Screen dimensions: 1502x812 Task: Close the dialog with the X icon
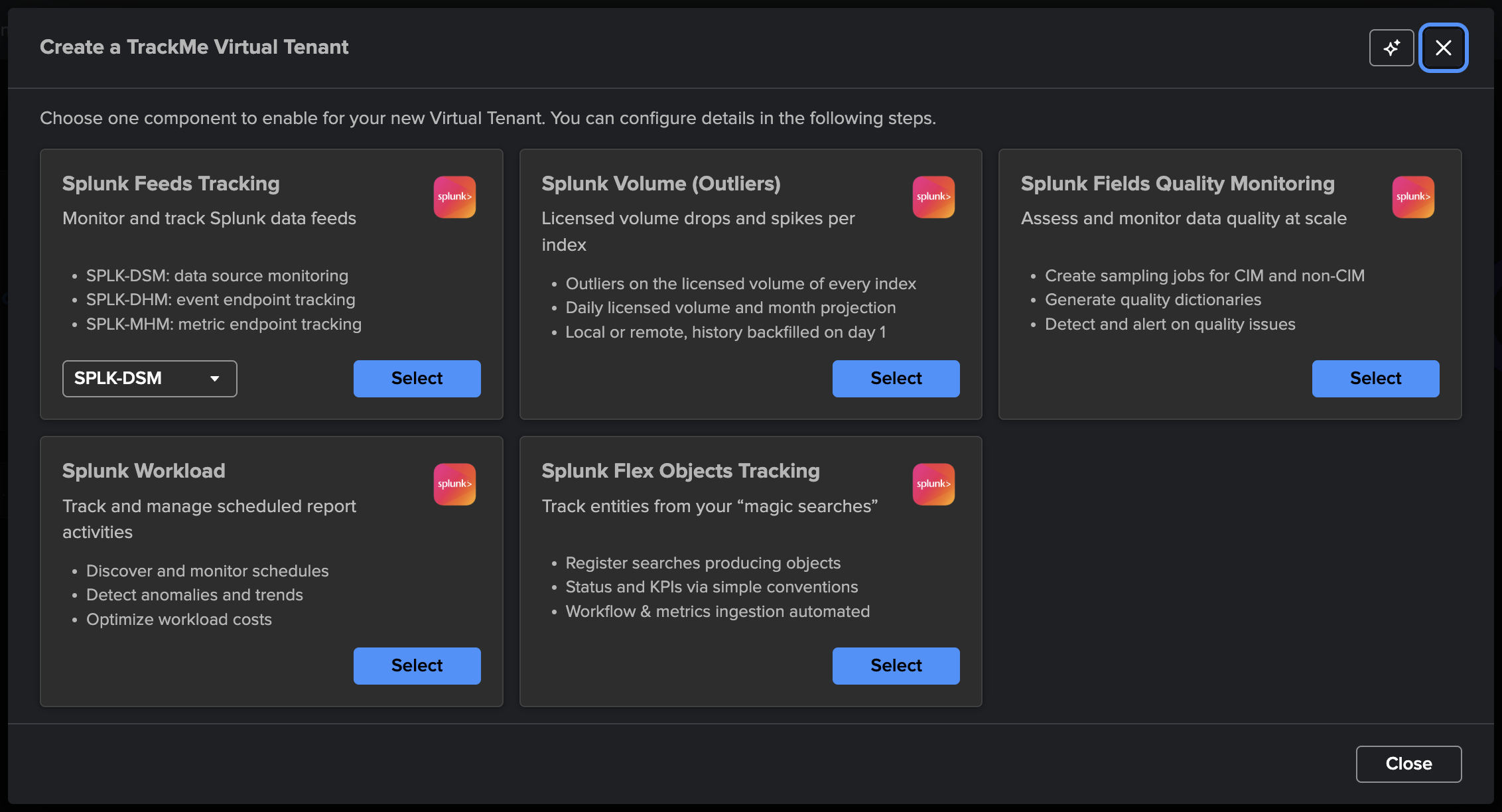(x=1443, y=48)
